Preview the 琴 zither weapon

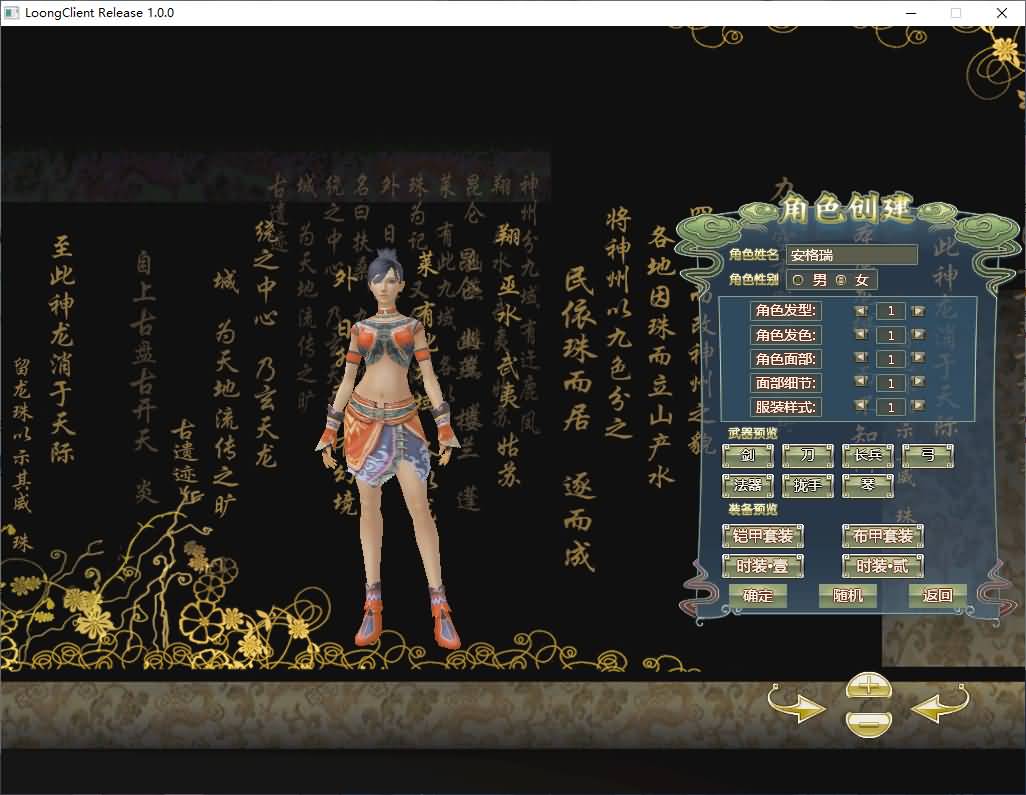tap(867, 485)
